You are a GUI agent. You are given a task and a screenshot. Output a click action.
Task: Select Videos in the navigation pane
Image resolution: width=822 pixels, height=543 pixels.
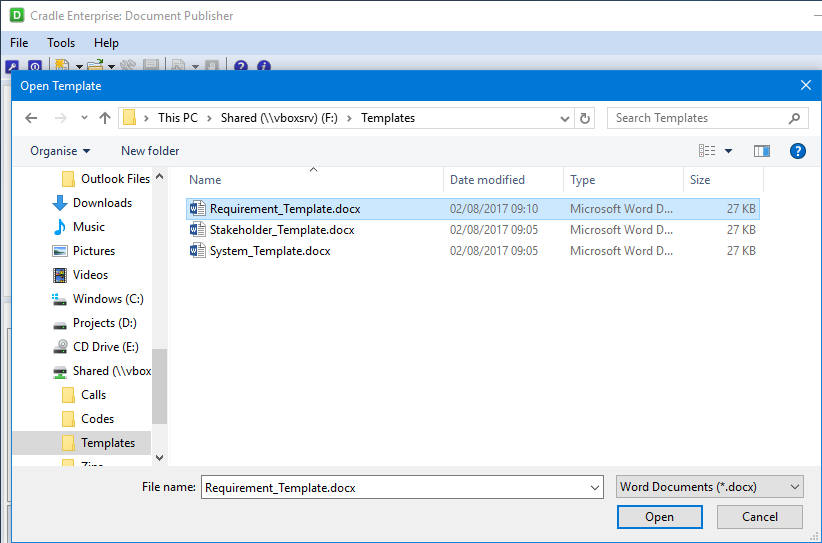coord(81,275)
